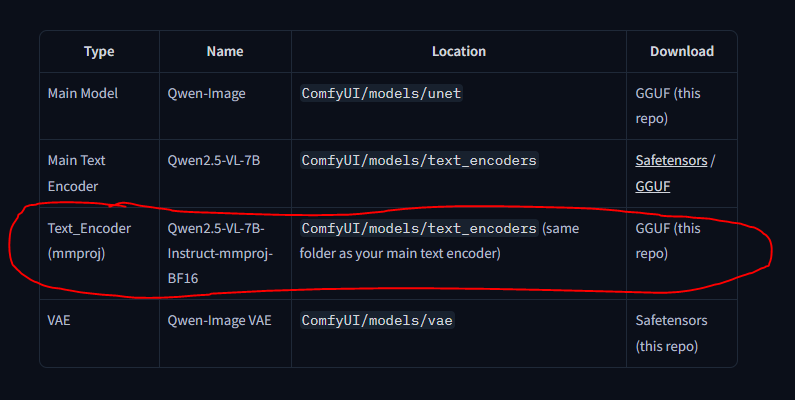The image size is (795, 400).
Task: Click text_encoders path in Main Text Encoder row
Action: pyautogui.click(x=419, y=160)
